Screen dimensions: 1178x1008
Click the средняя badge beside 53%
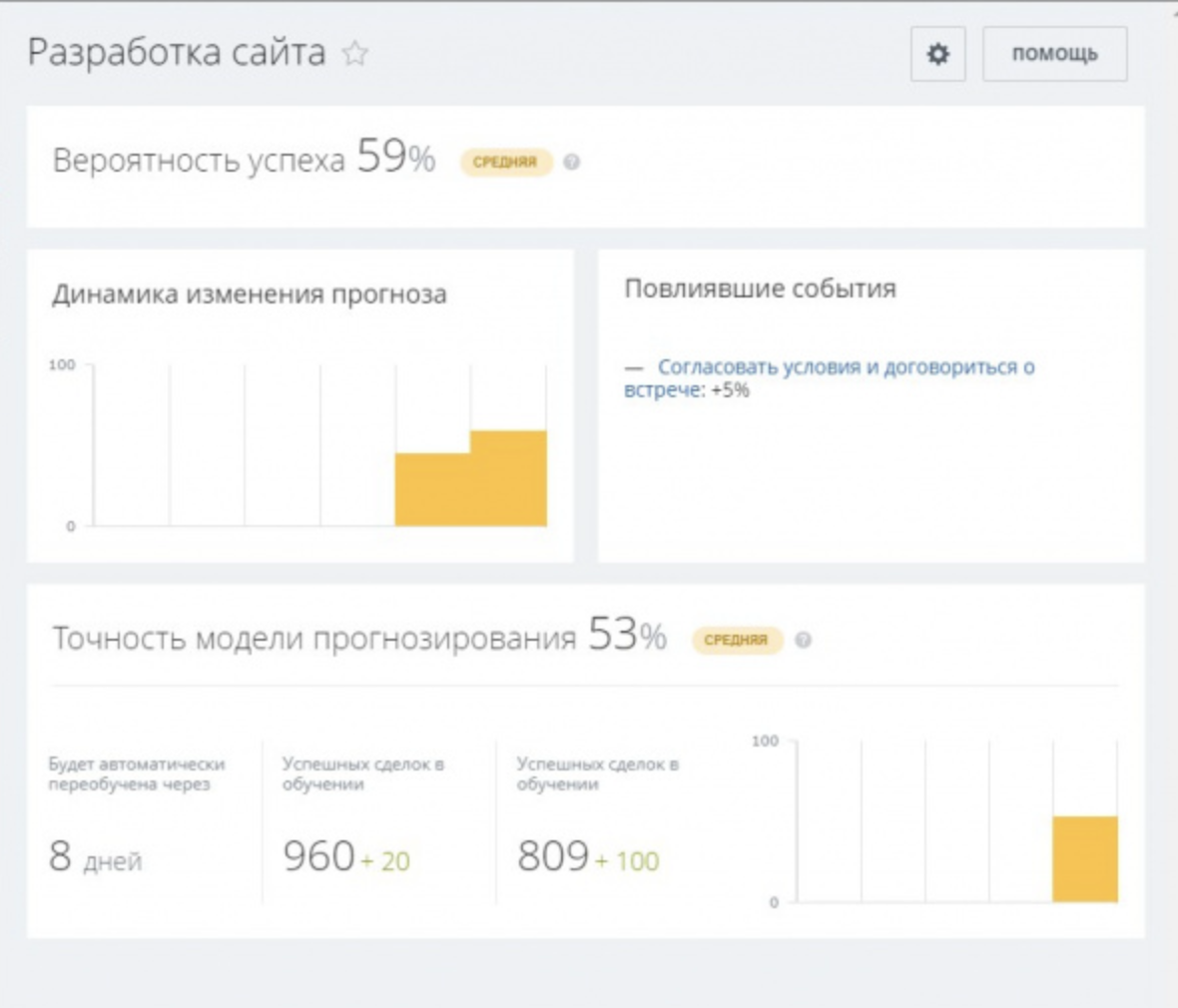click(737, 640)
